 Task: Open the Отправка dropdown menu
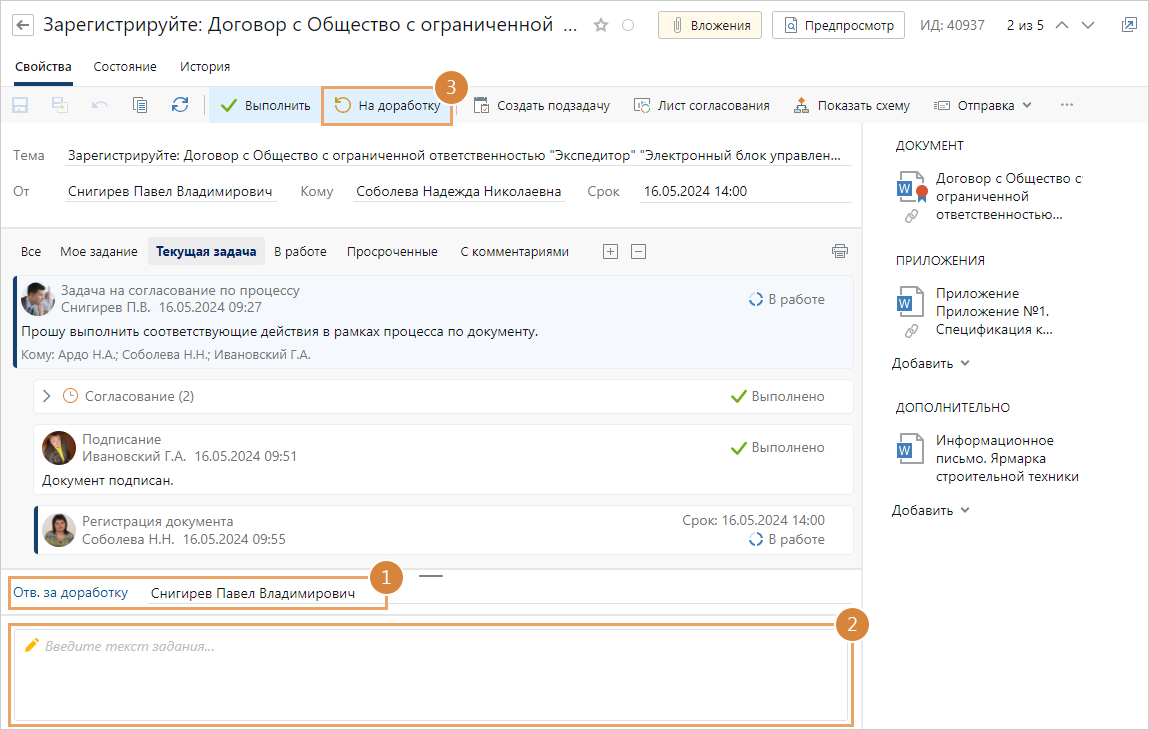tap(983, 105)
